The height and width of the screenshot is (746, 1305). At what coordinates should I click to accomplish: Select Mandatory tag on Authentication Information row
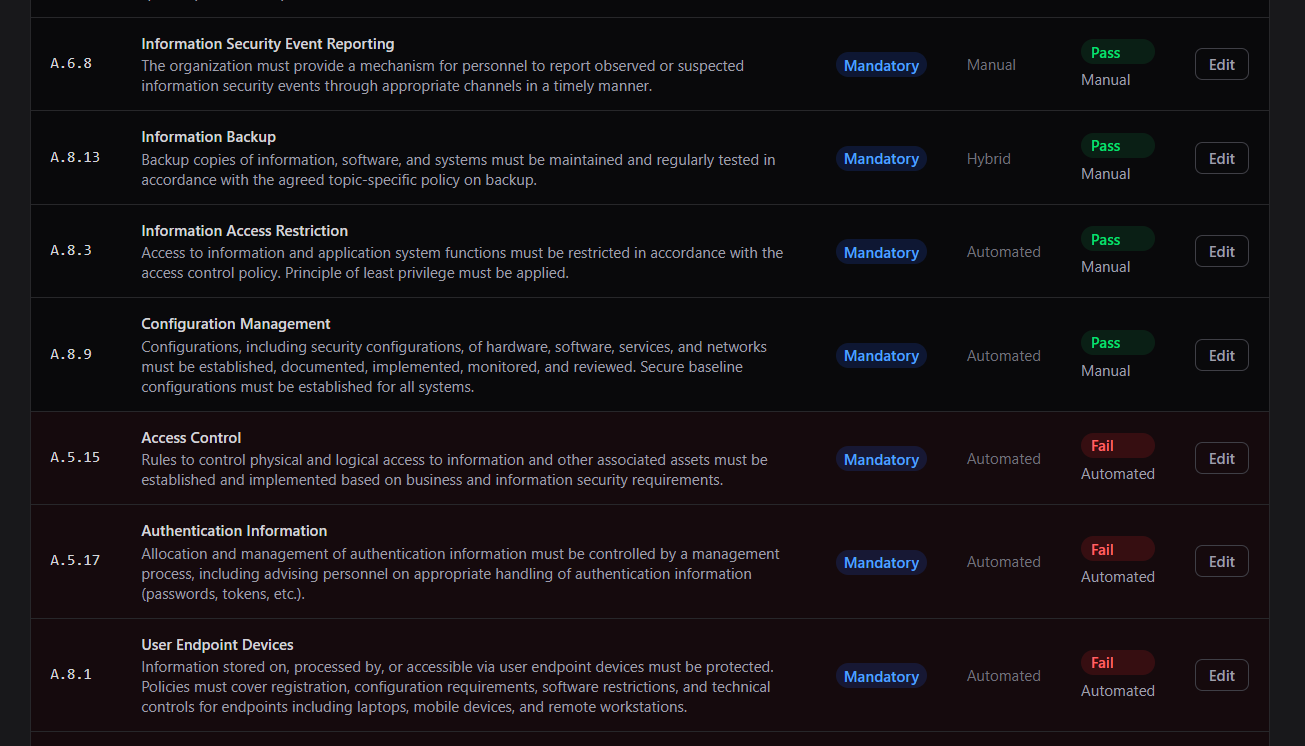(881, 562)
